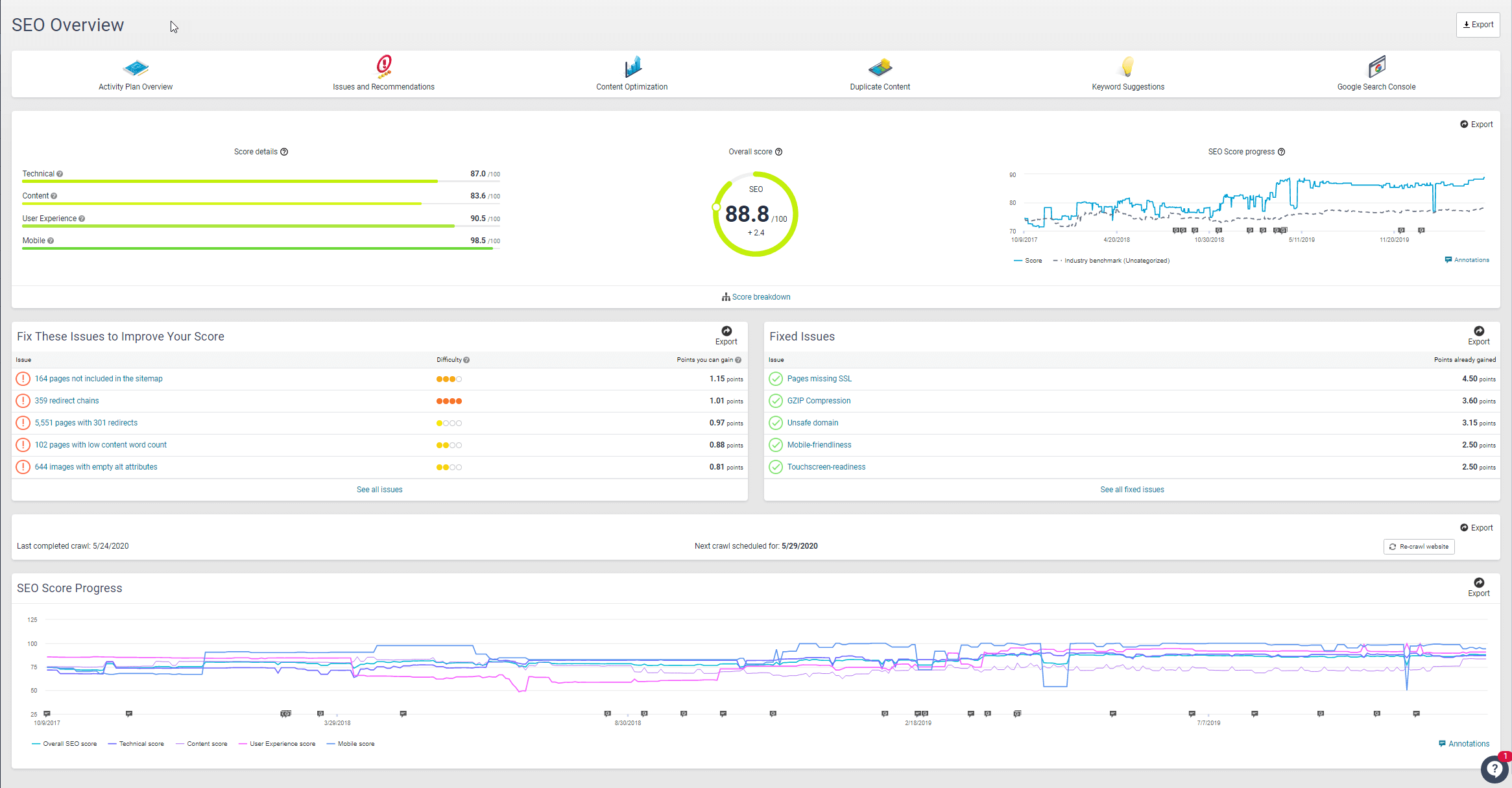
Task: Expand See all fixed issues list
Action: tap(1132, 490)
